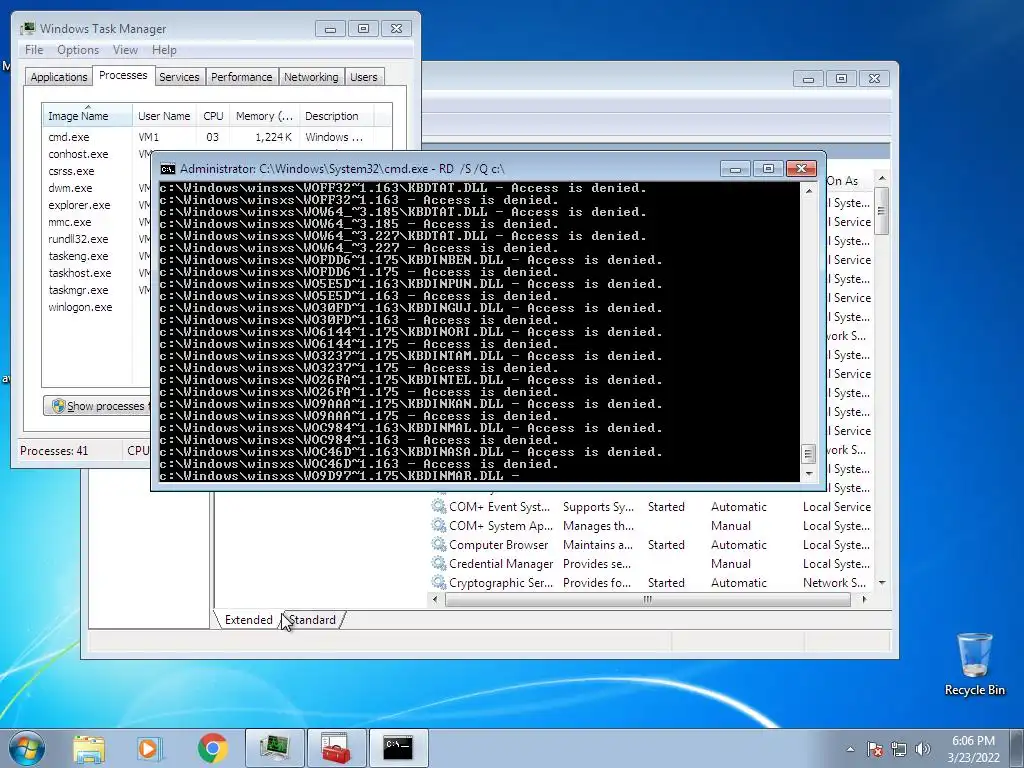
Task: Switch to the Applications tab
Action: (x=59, y=77)
